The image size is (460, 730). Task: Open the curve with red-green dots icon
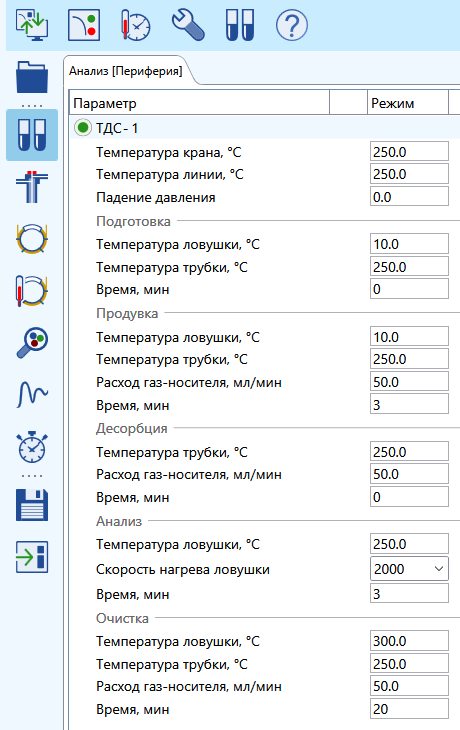point(84,25)
